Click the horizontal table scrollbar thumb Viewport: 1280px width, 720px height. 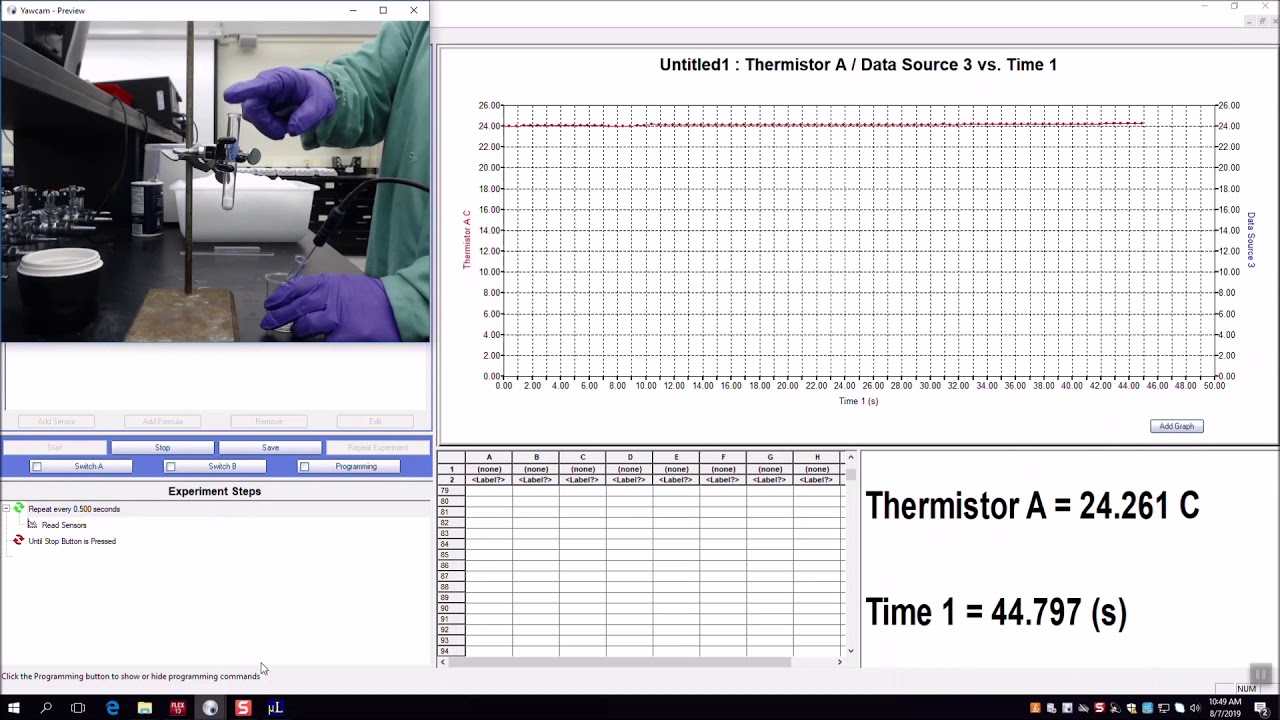point(619,662)
